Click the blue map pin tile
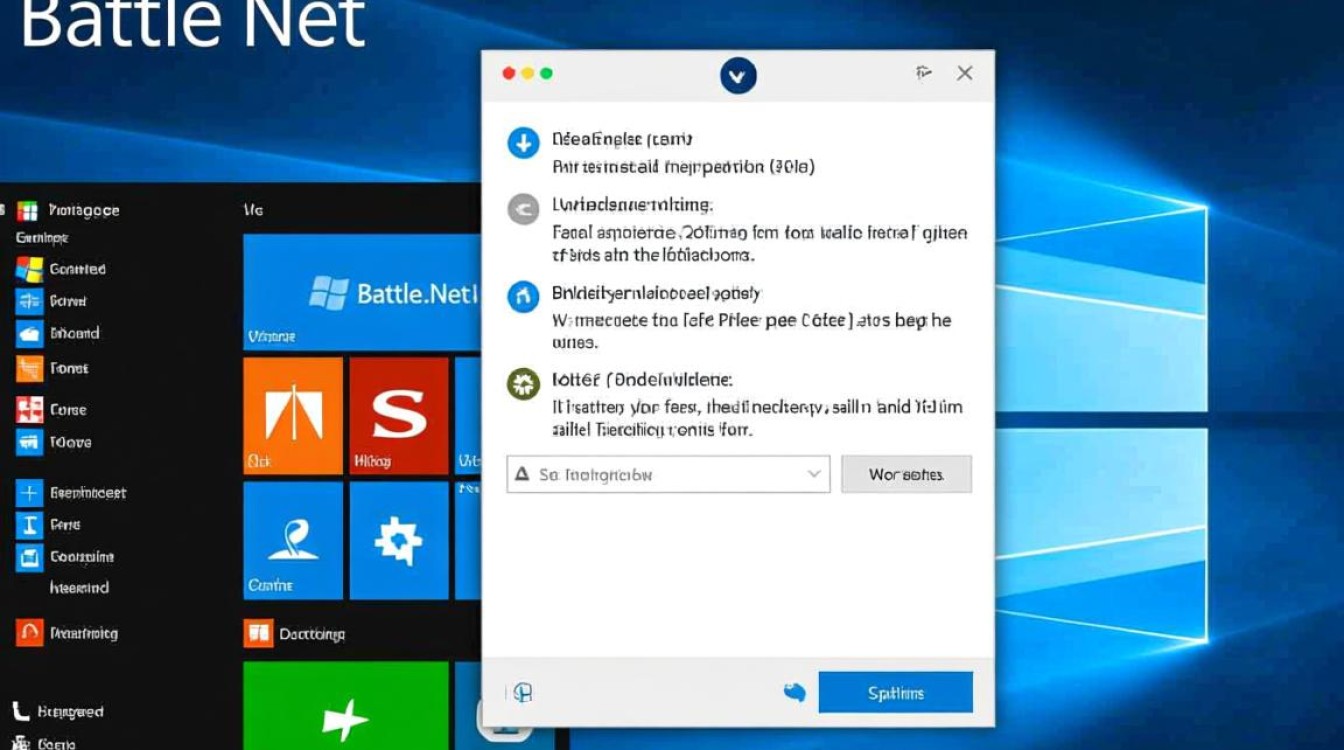 click(293, 540)
